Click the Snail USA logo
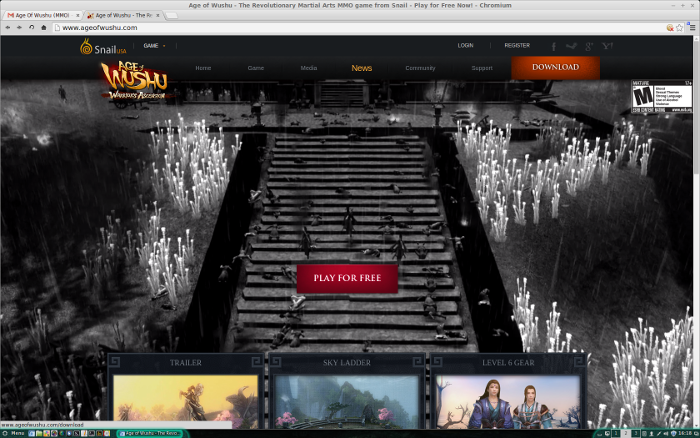This screenshot has height=438, width=700. [x=103, y=47]
